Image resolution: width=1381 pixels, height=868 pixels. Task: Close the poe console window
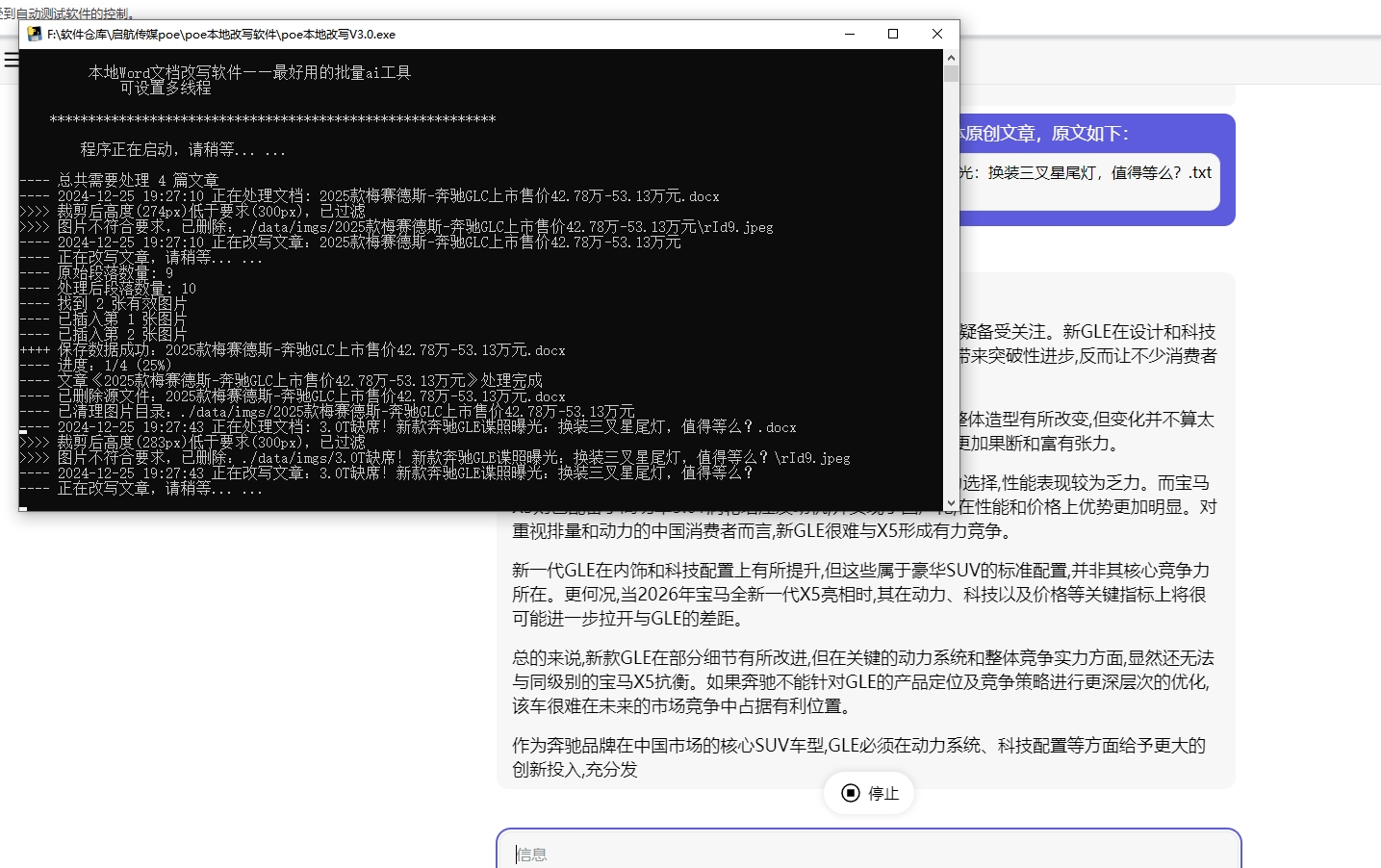tap(937, 34)
